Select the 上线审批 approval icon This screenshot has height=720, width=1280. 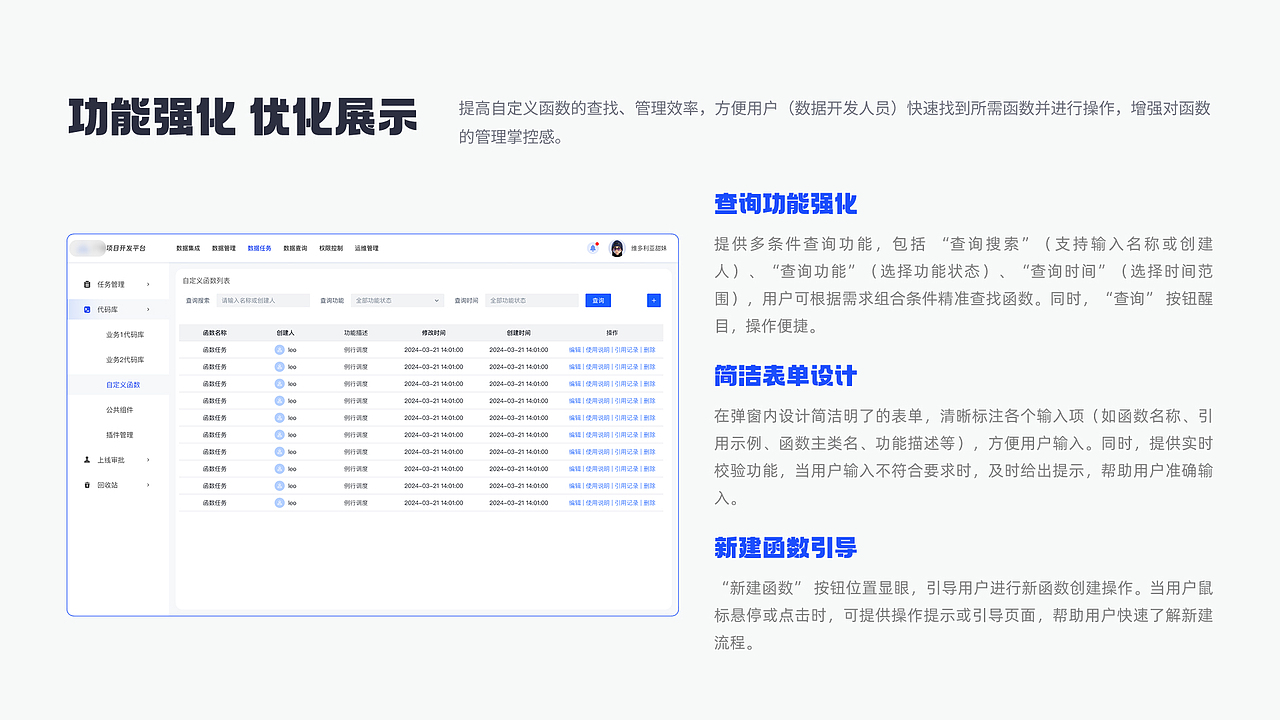coord(87,459)
